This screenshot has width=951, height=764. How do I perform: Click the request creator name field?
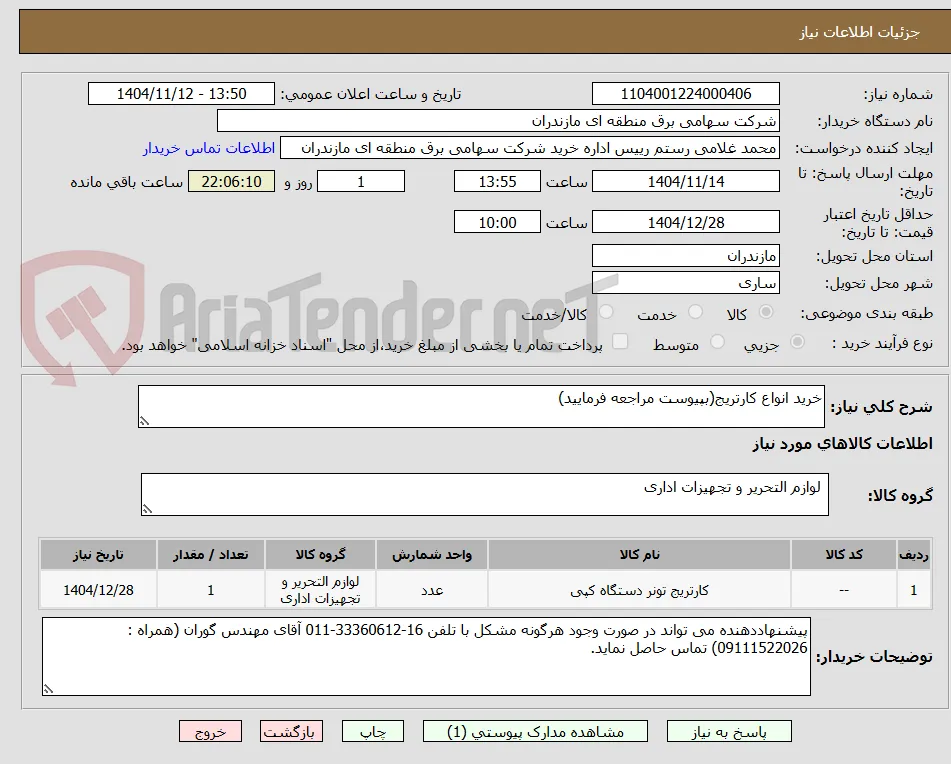(530, 149)
